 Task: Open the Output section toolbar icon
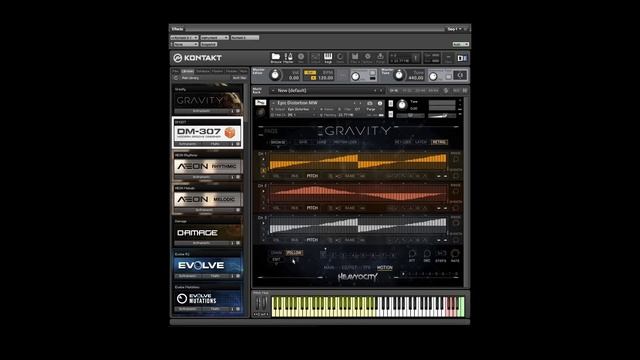[316, 58]
